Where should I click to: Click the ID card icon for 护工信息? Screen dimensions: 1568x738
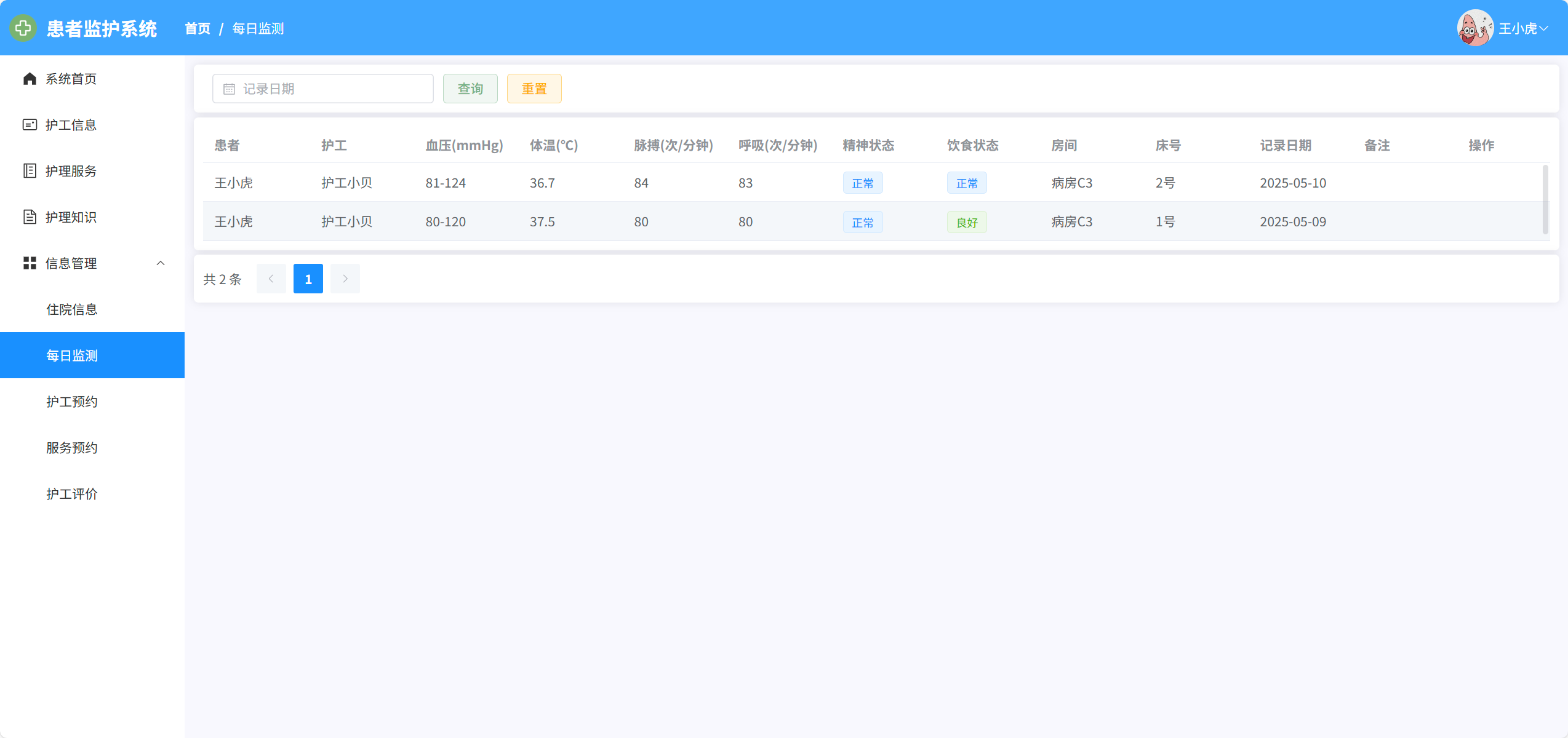[x=30, y=125]
